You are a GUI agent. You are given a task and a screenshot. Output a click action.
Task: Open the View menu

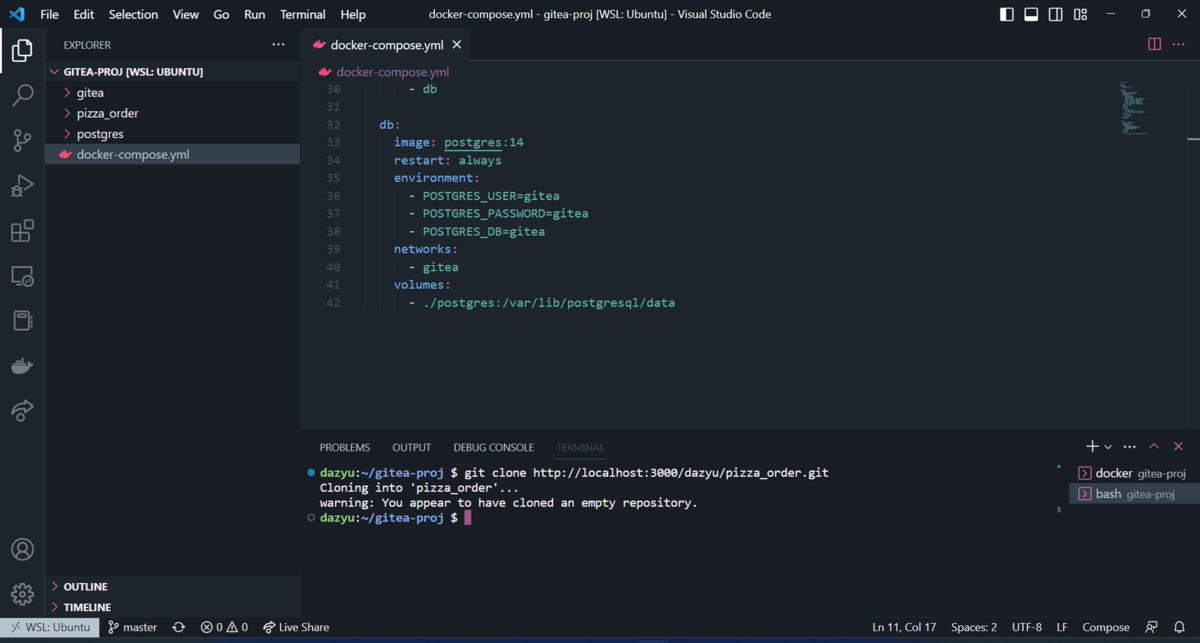[x=186, y=14]
